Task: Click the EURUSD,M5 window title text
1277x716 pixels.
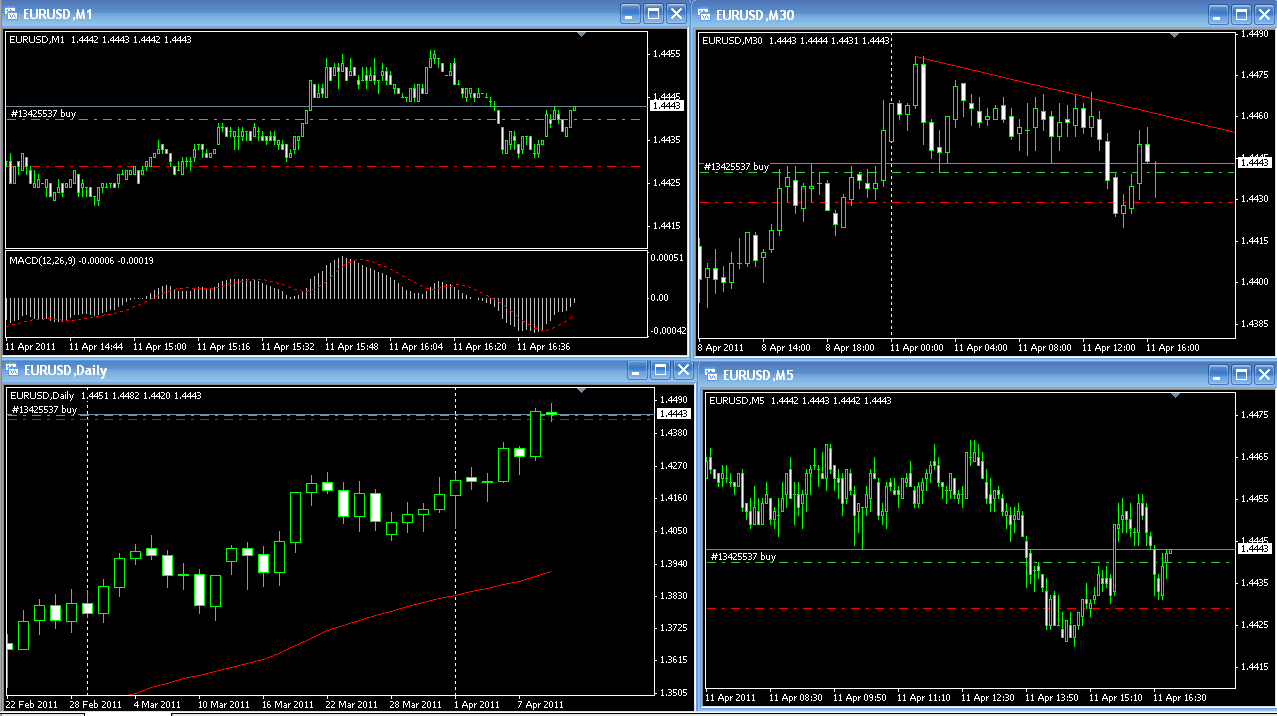Action: [x=759, y=375]
